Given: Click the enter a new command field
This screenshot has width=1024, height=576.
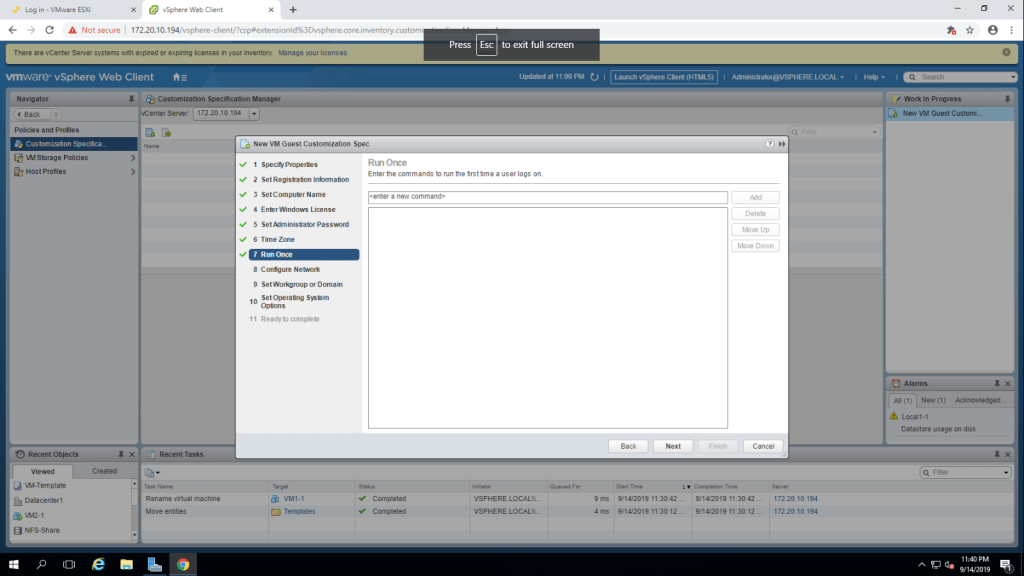Looking at the screenshot, I should coord(547,197).
